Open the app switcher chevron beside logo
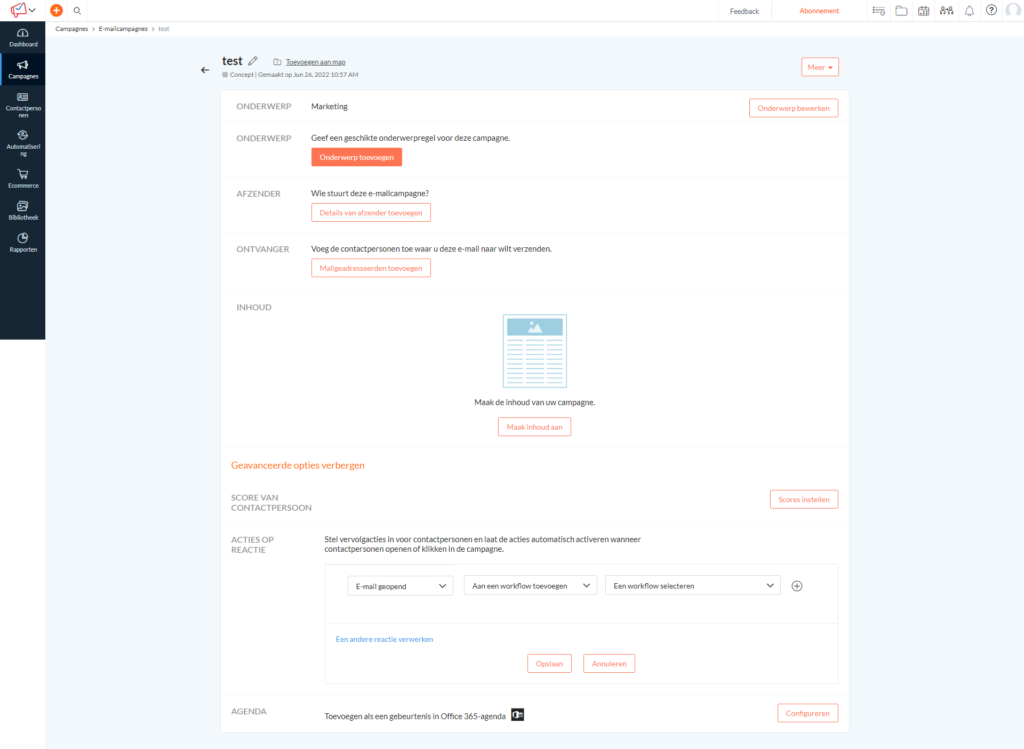The width and height of the screenshot is (1024, 749). tap(32, 10)
